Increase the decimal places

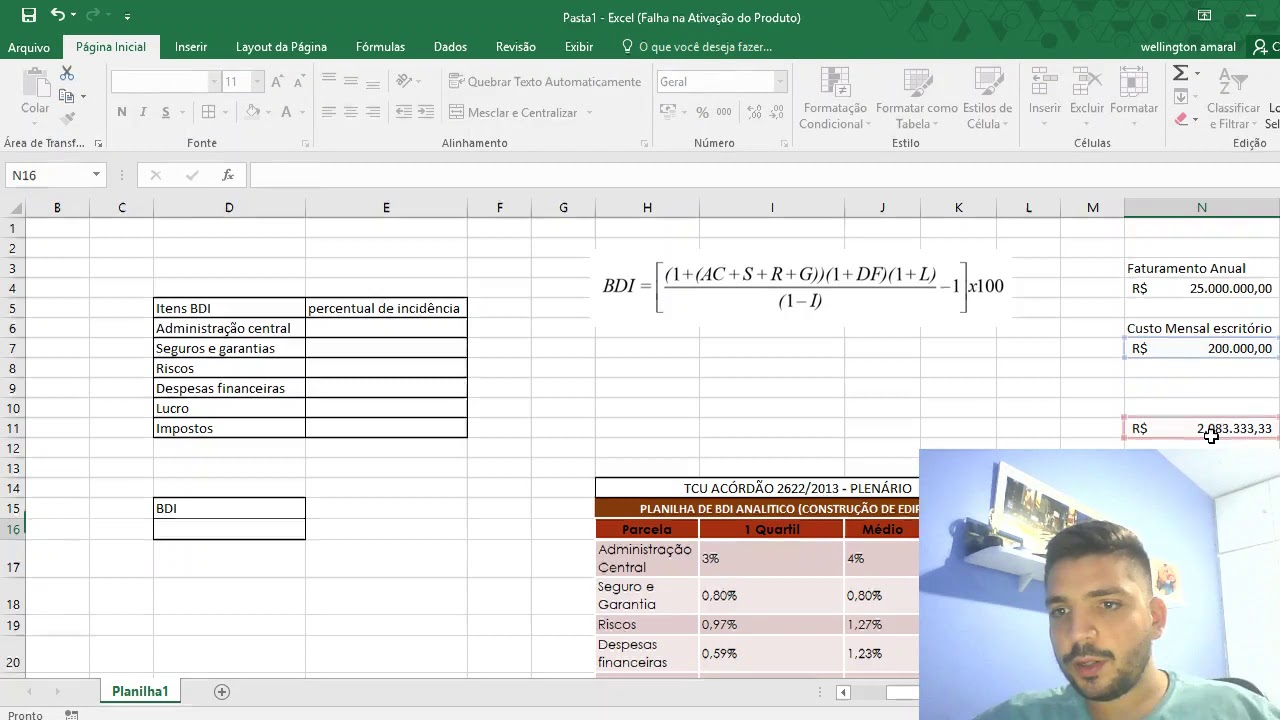click(754, 112)
